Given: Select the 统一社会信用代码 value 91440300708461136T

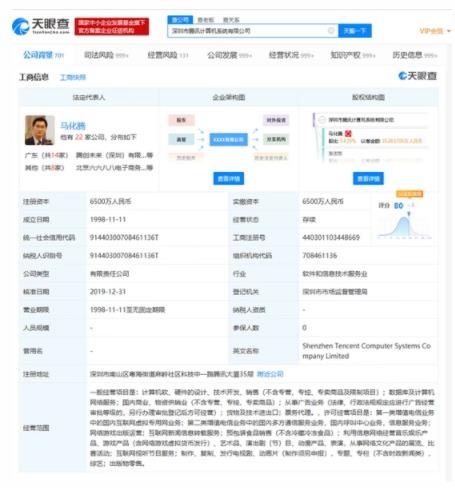Looking at the screenshot, I should (124, 237).
